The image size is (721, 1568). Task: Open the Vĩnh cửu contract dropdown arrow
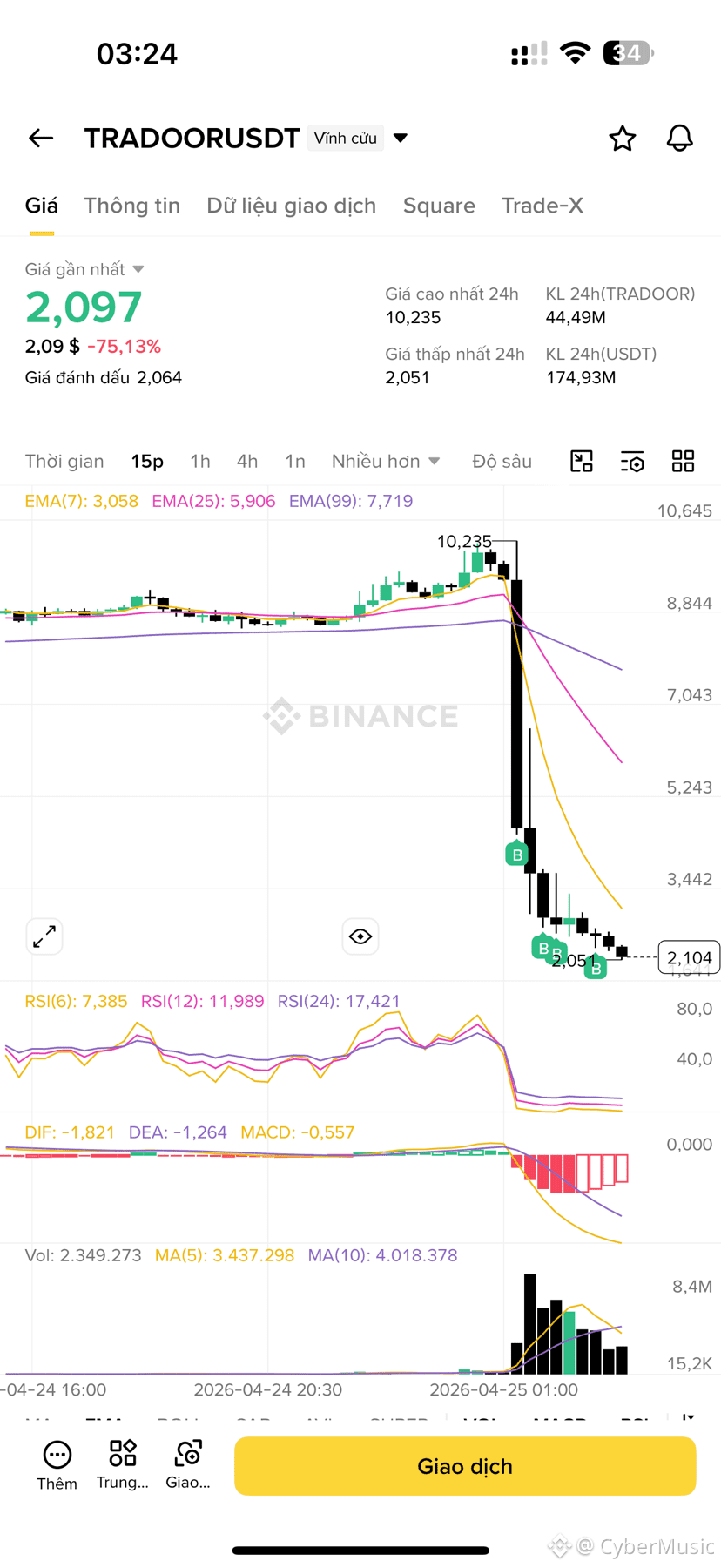pos(401,138)
